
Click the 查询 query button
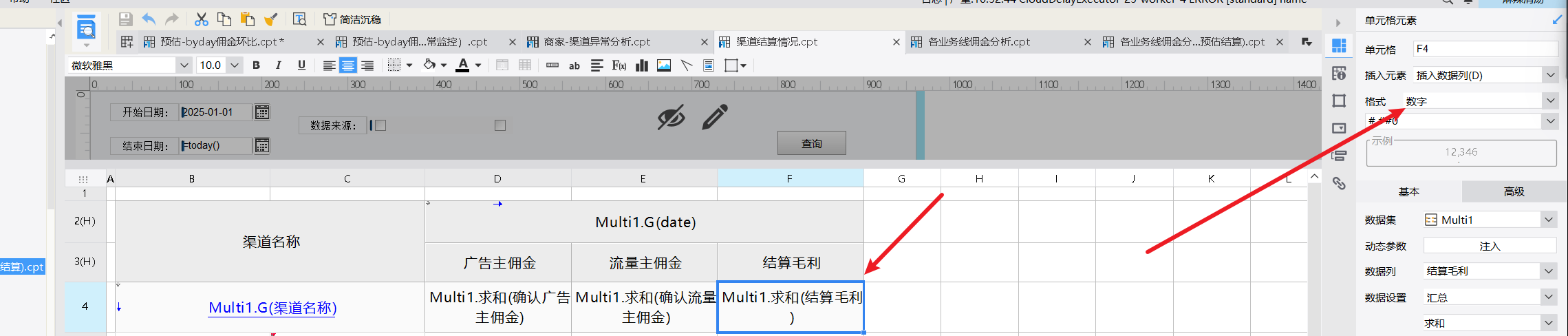[812, 143]
